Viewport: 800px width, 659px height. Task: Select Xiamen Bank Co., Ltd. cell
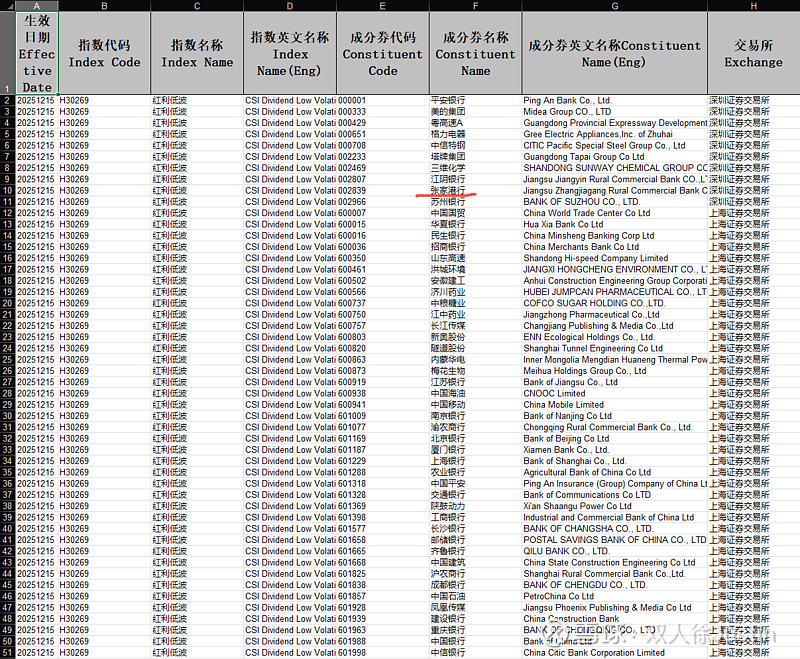(x=614, y=450)
